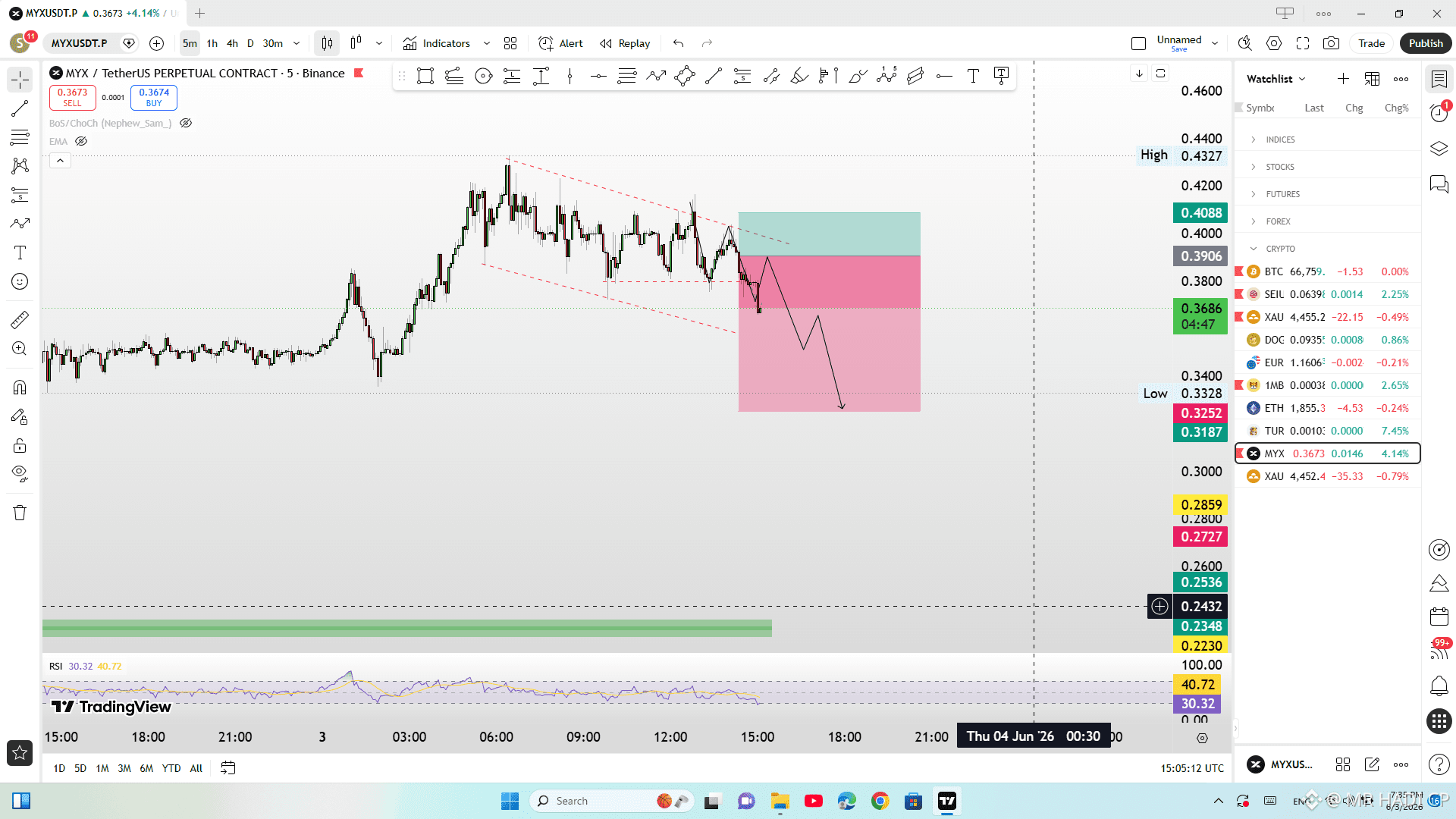This screenshot has height=819, width=1456.
Task: Expand the FOREX watchlist section
Action: [1327, 221]
